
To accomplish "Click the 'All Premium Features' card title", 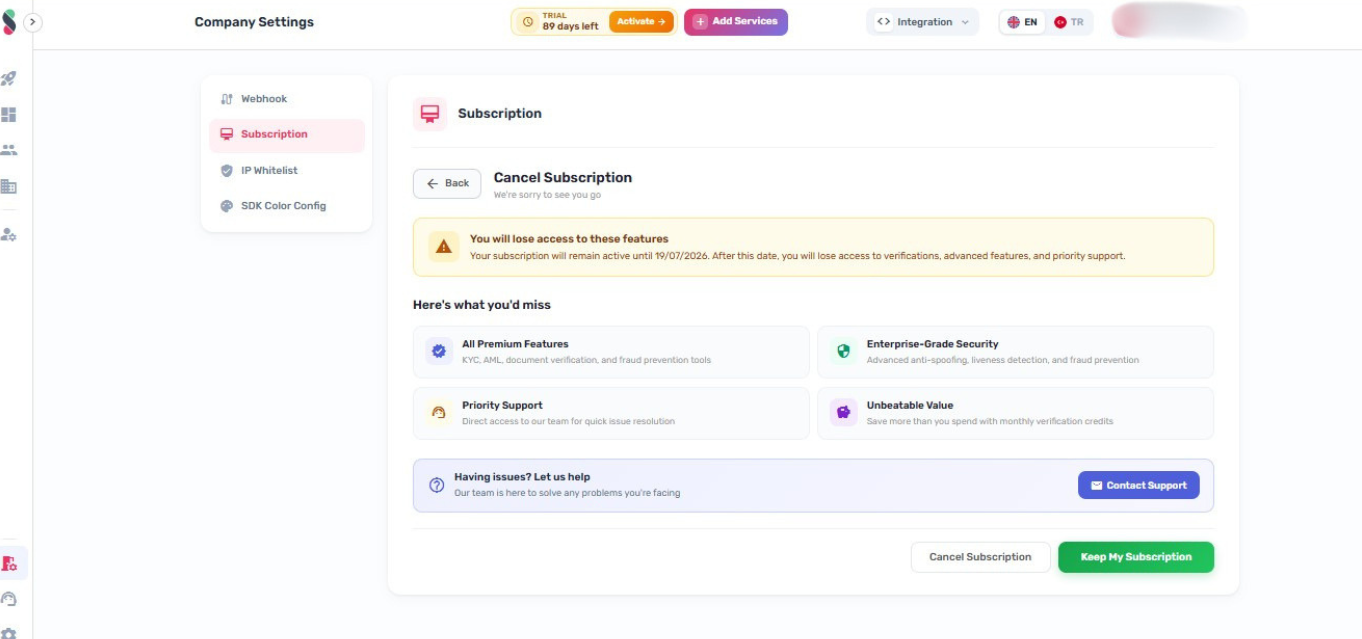I will pyautogui.click(x=515, y=344).
